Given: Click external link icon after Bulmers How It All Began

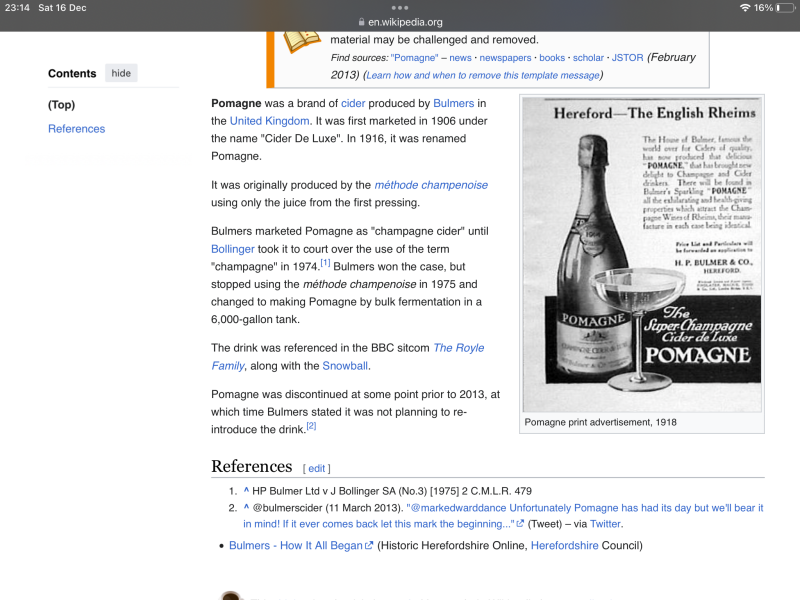Looking at the screenshot, I should [369, 545].
